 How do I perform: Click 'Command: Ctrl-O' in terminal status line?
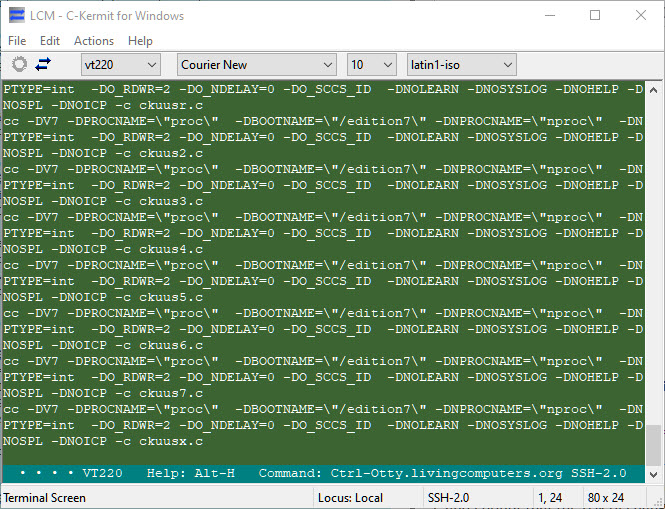(x=318, y=473)
